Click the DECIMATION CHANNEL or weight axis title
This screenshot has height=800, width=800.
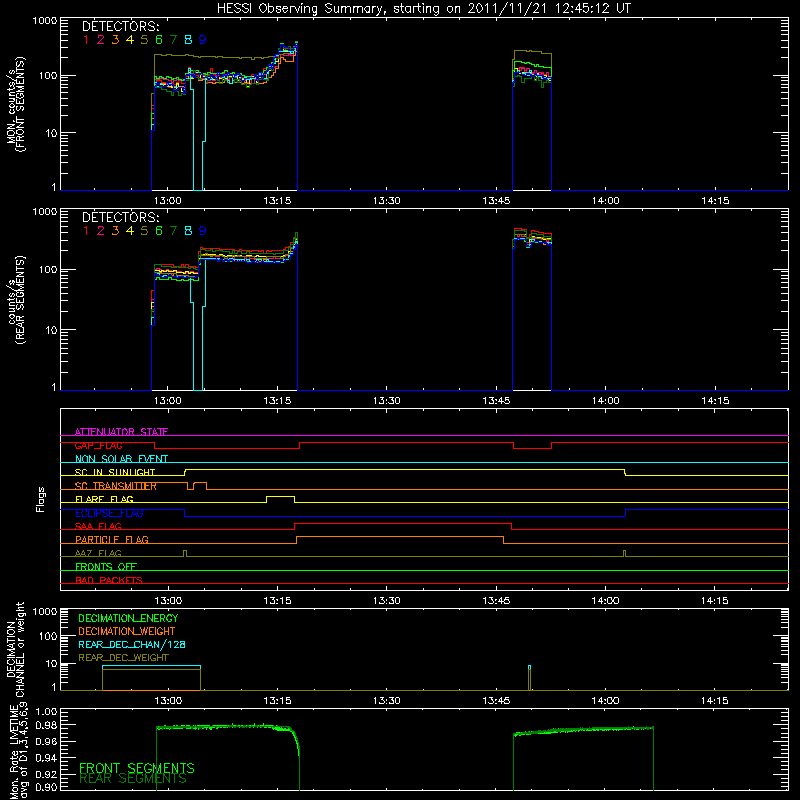coord(15,649)
